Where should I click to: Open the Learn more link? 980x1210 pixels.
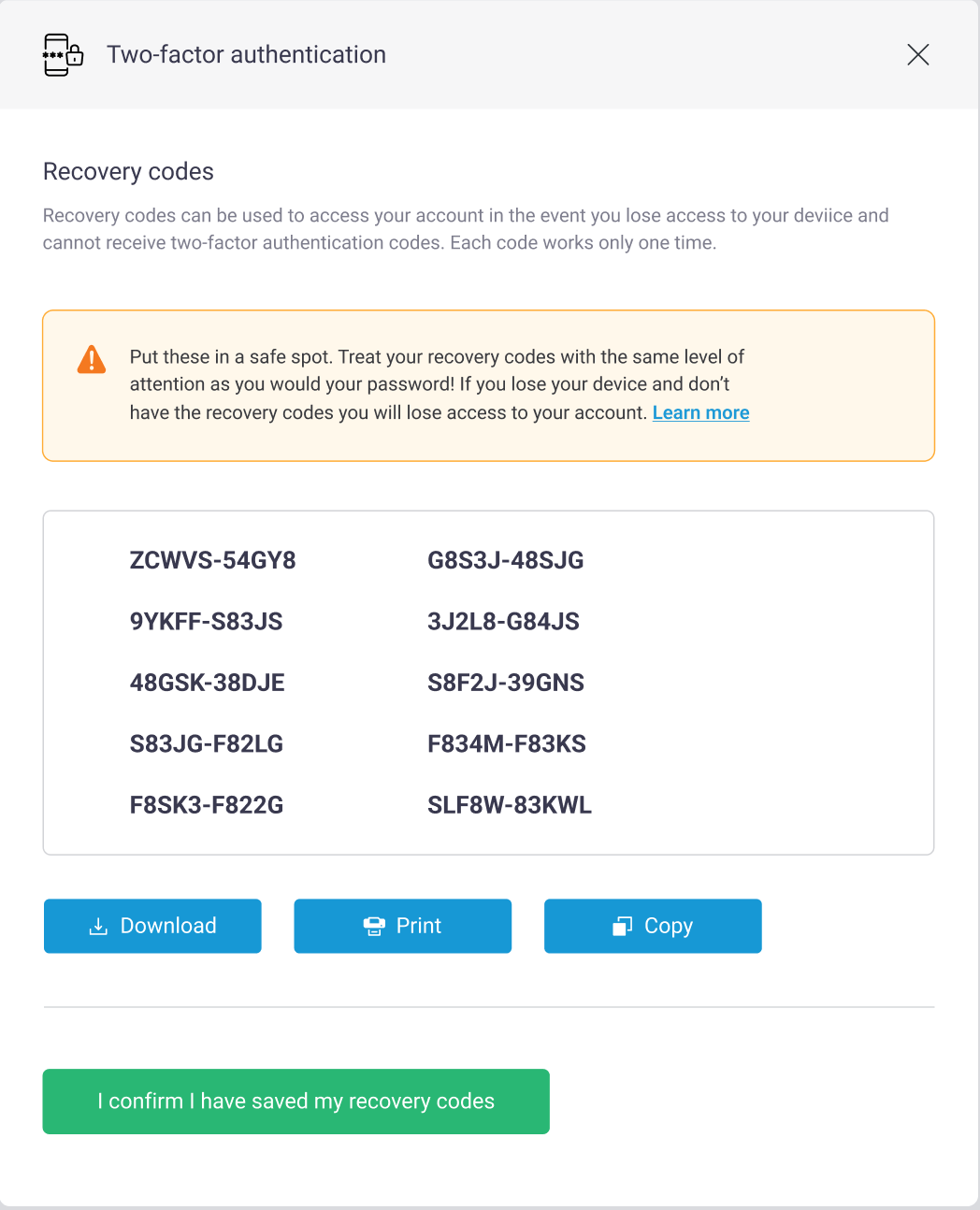click(700, 413)
